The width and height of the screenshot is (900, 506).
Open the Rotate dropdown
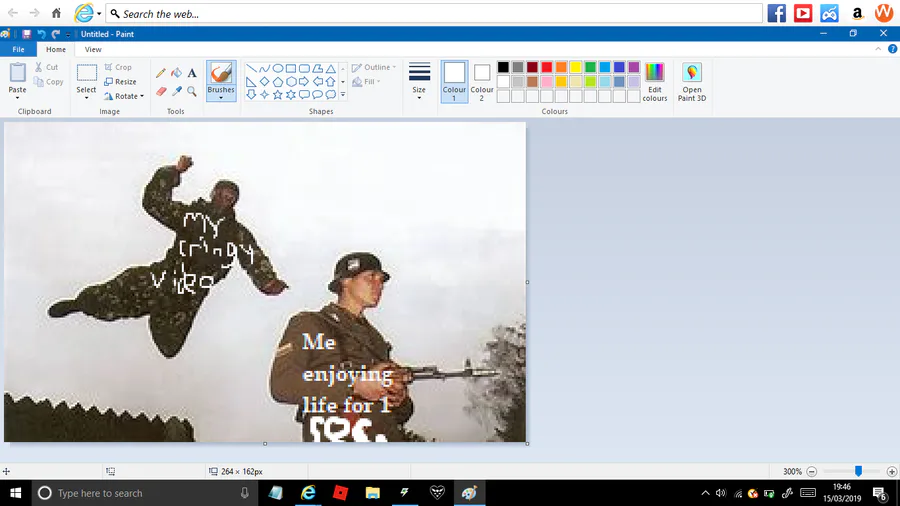click(124, 96)
